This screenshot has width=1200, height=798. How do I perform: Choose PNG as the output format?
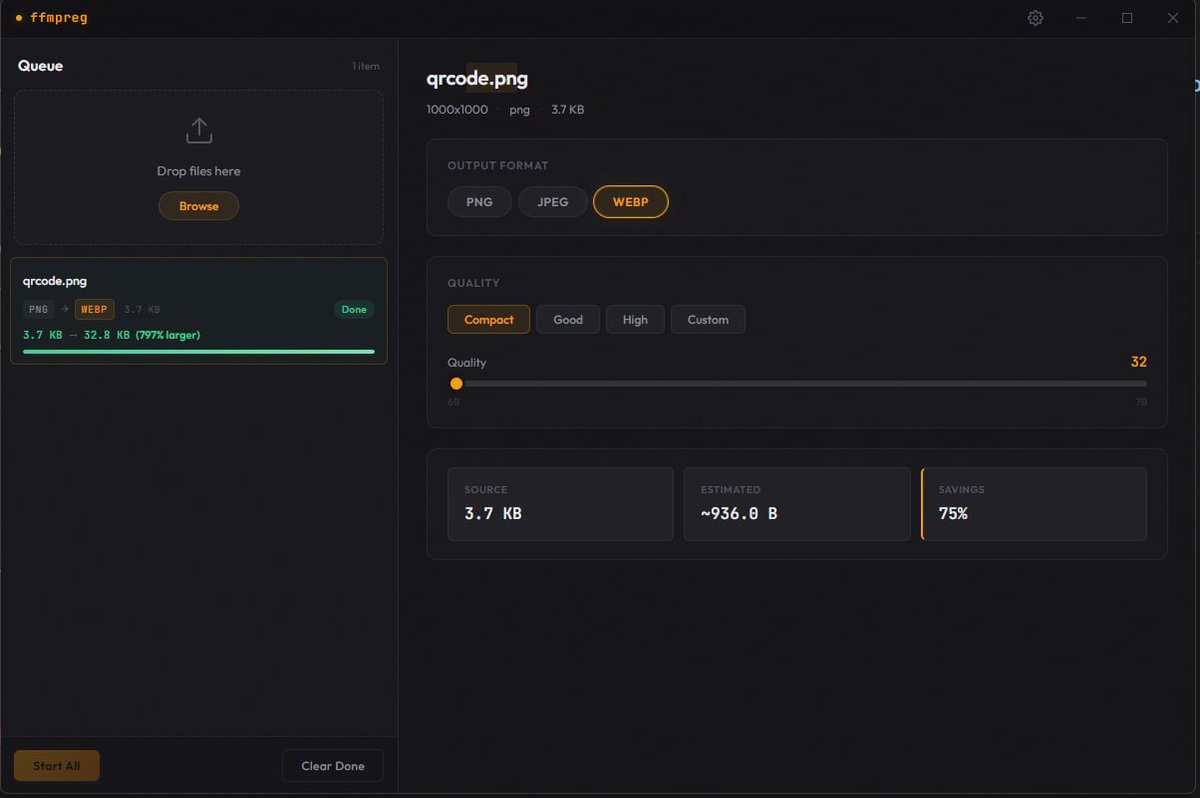coord(479,202)
